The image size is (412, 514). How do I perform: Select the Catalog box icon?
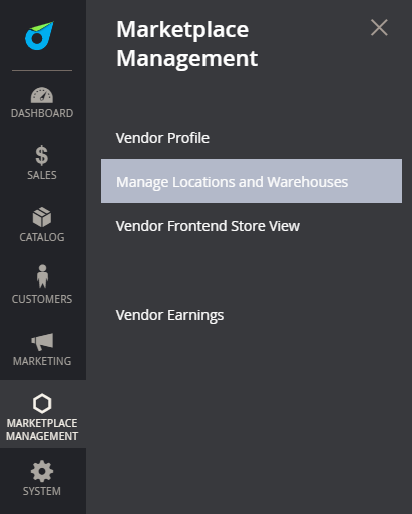[x=42, y=217]
